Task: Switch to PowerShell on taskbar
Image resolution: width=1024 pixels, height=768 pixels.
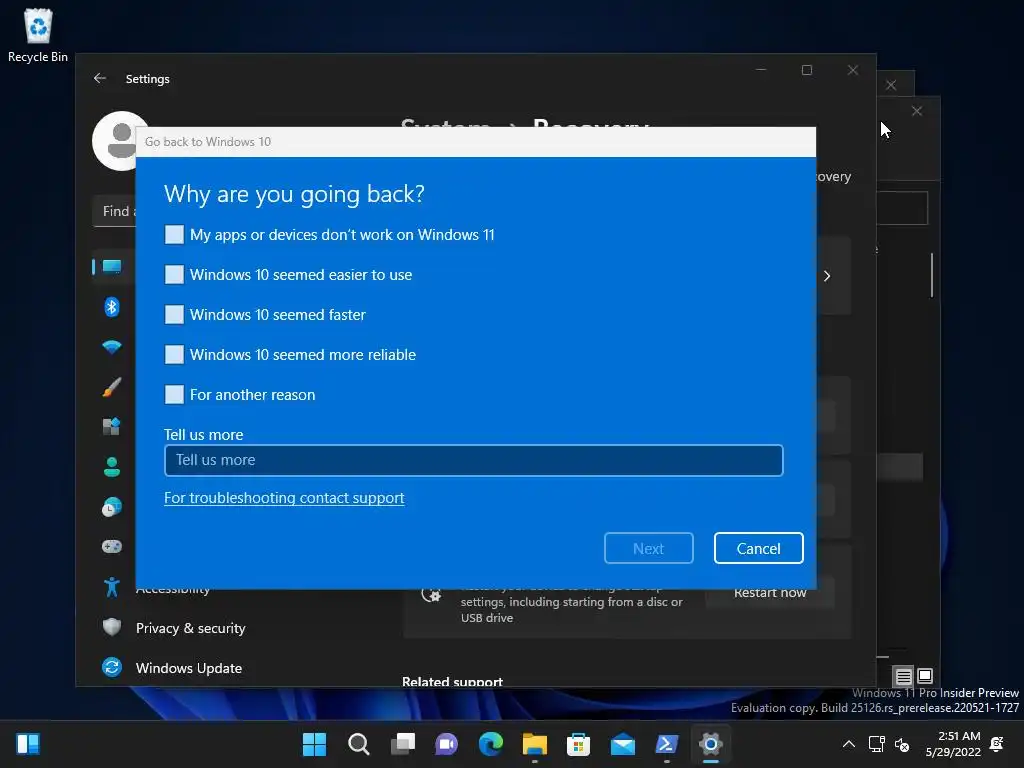Action: (667, 744)
